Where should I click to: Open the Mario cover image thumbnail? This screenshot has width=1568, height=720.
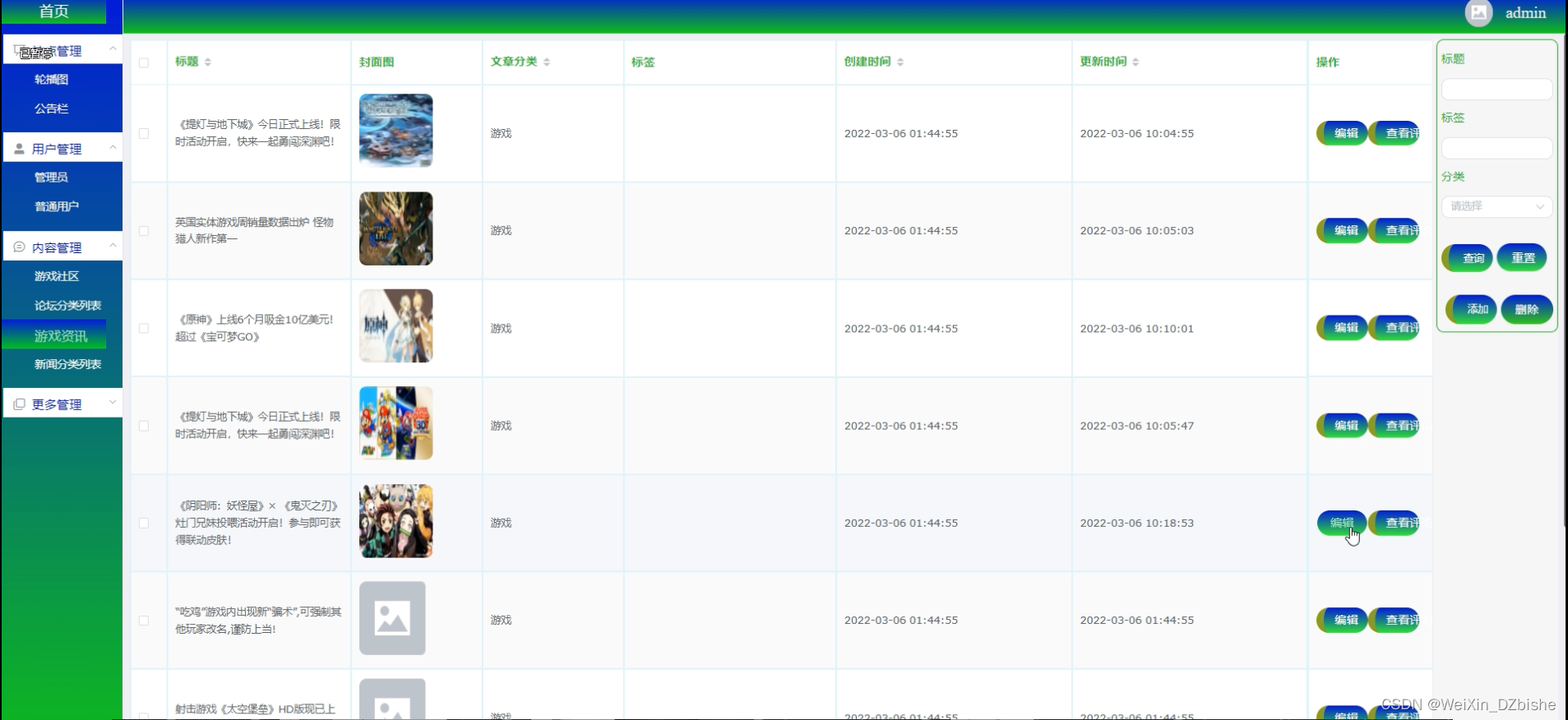coord(395,423)
